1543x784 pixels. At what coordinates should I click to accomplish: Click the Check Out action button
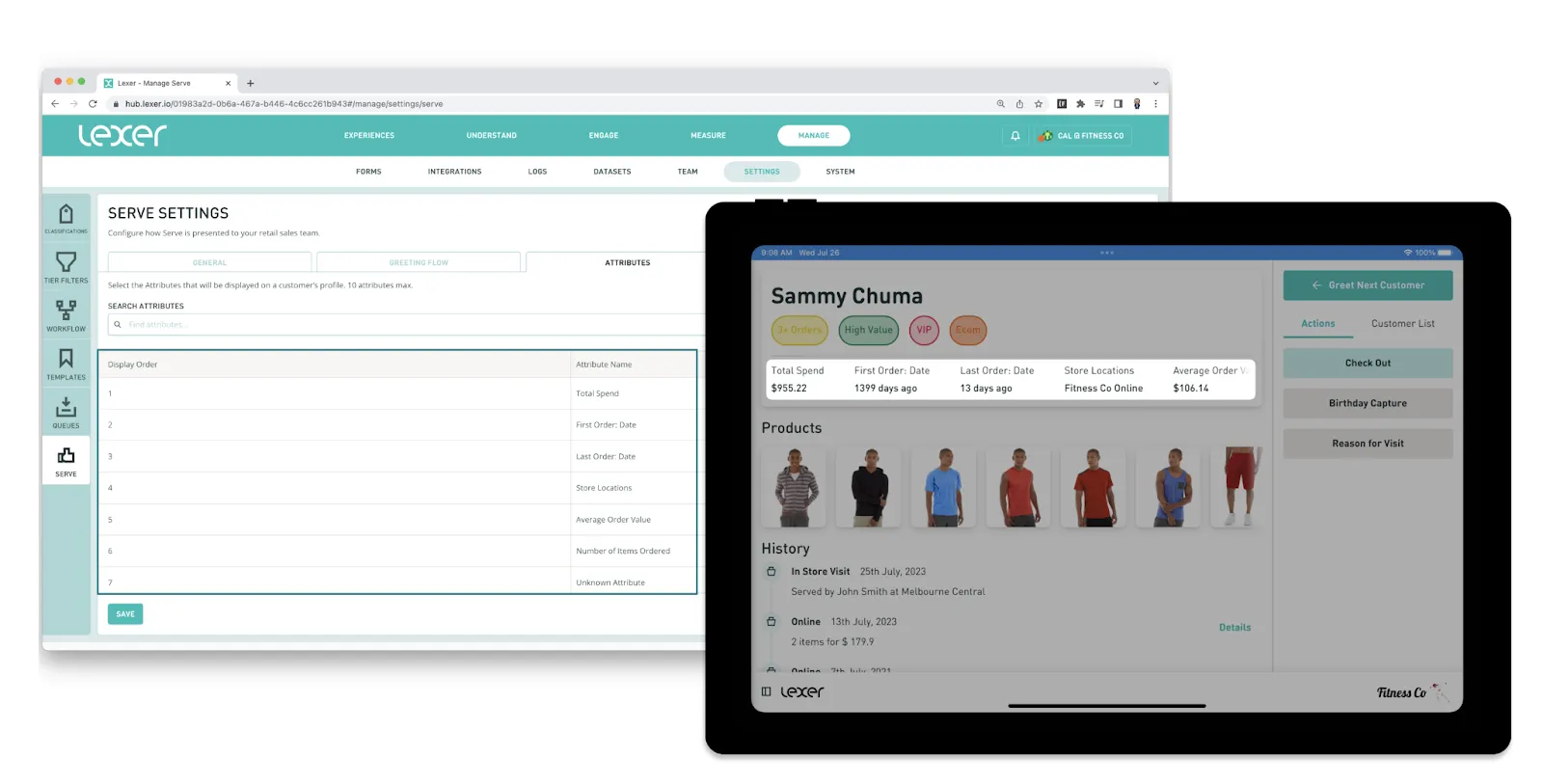(x=1367, y=364)
